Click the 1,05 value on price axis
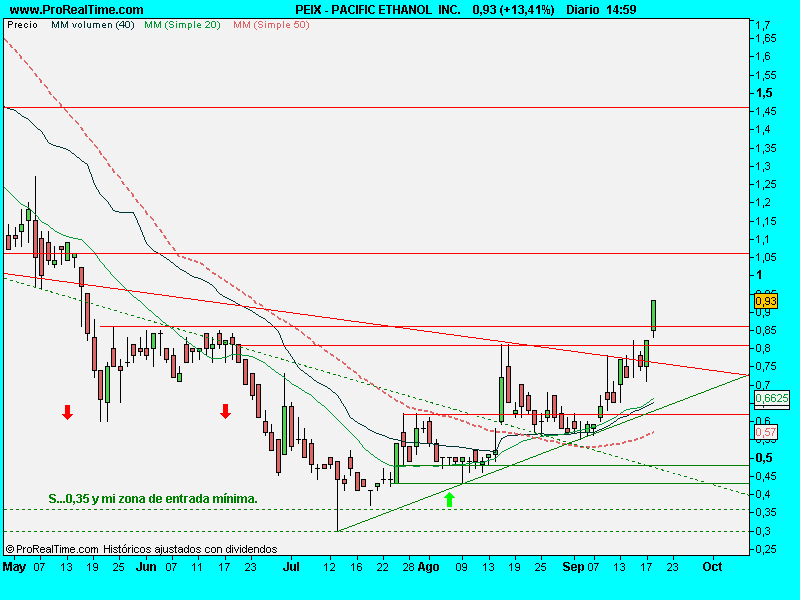 766,257
